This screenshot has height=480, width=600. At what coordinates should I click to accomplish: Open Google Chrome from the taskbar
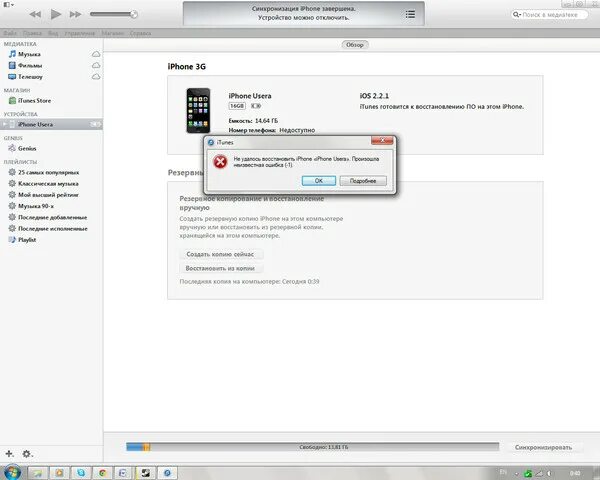pos(102,473)
